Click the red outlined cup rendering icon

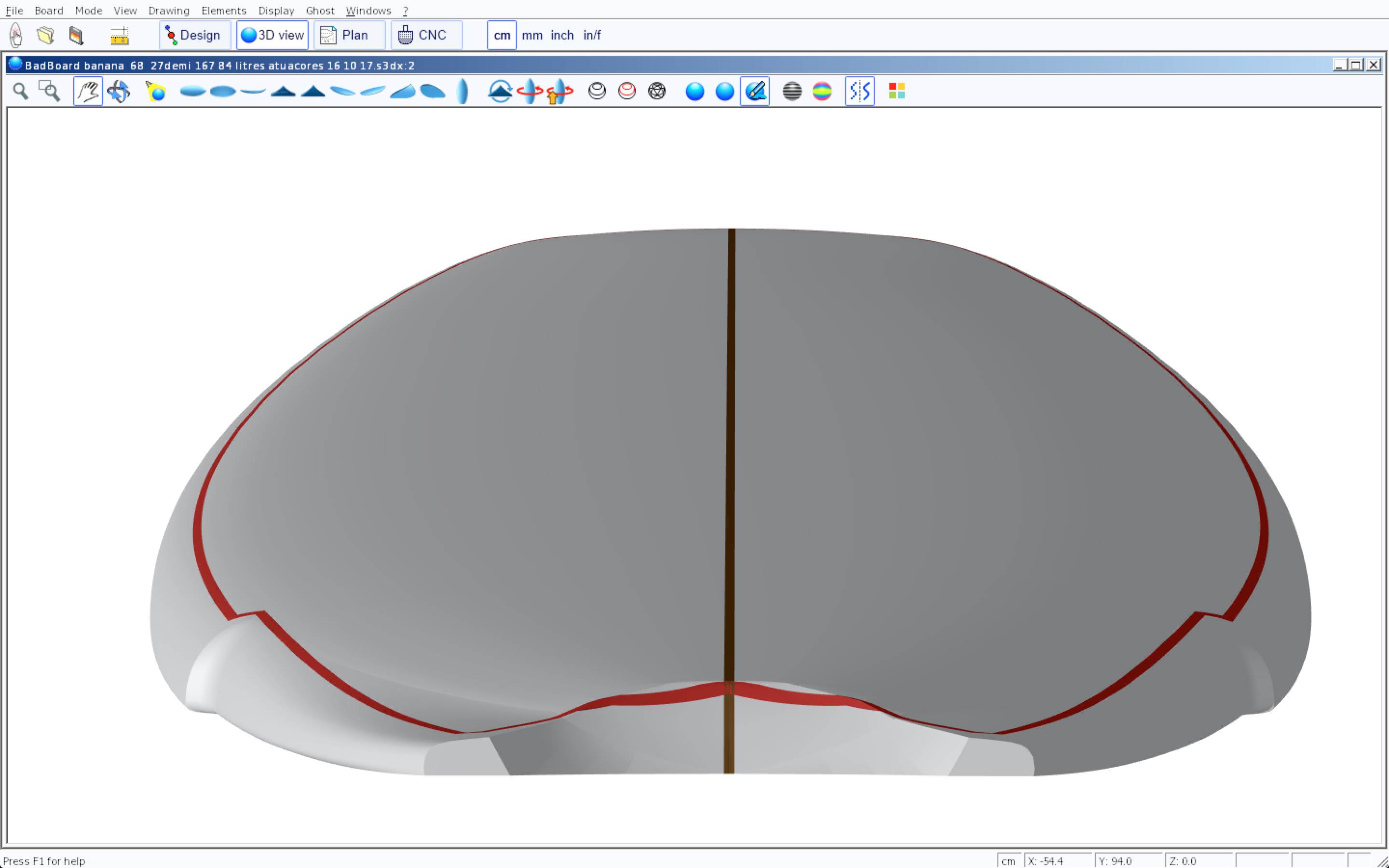click(x=627, y=91)
